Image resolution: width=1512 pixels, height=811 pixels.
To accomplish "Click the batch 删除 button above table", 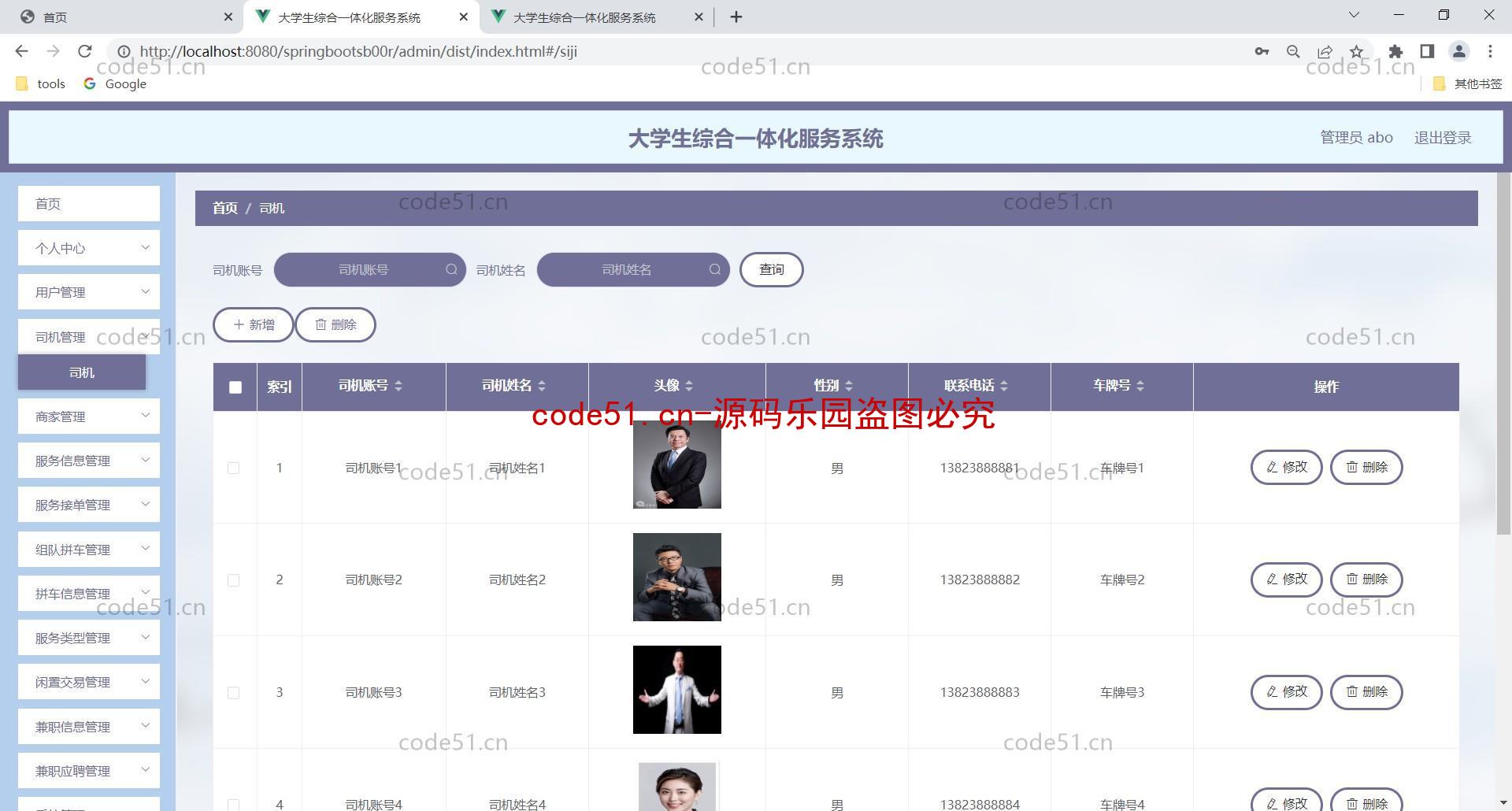I will point(335,324).
